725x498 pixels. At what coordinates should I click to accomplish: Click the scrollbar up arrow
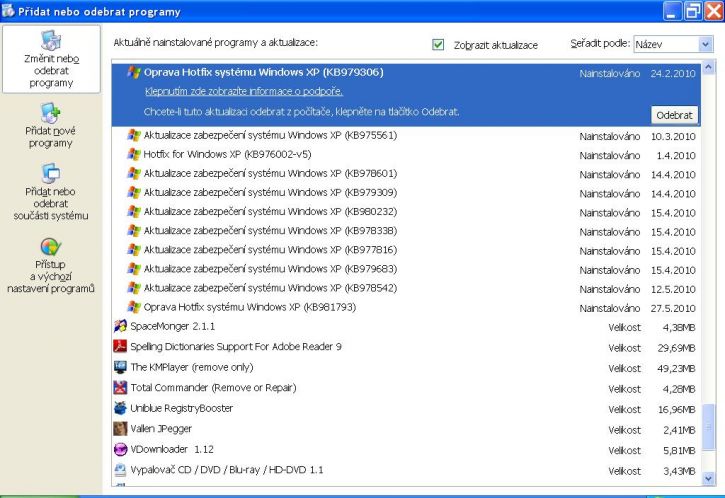pos(708,68)
